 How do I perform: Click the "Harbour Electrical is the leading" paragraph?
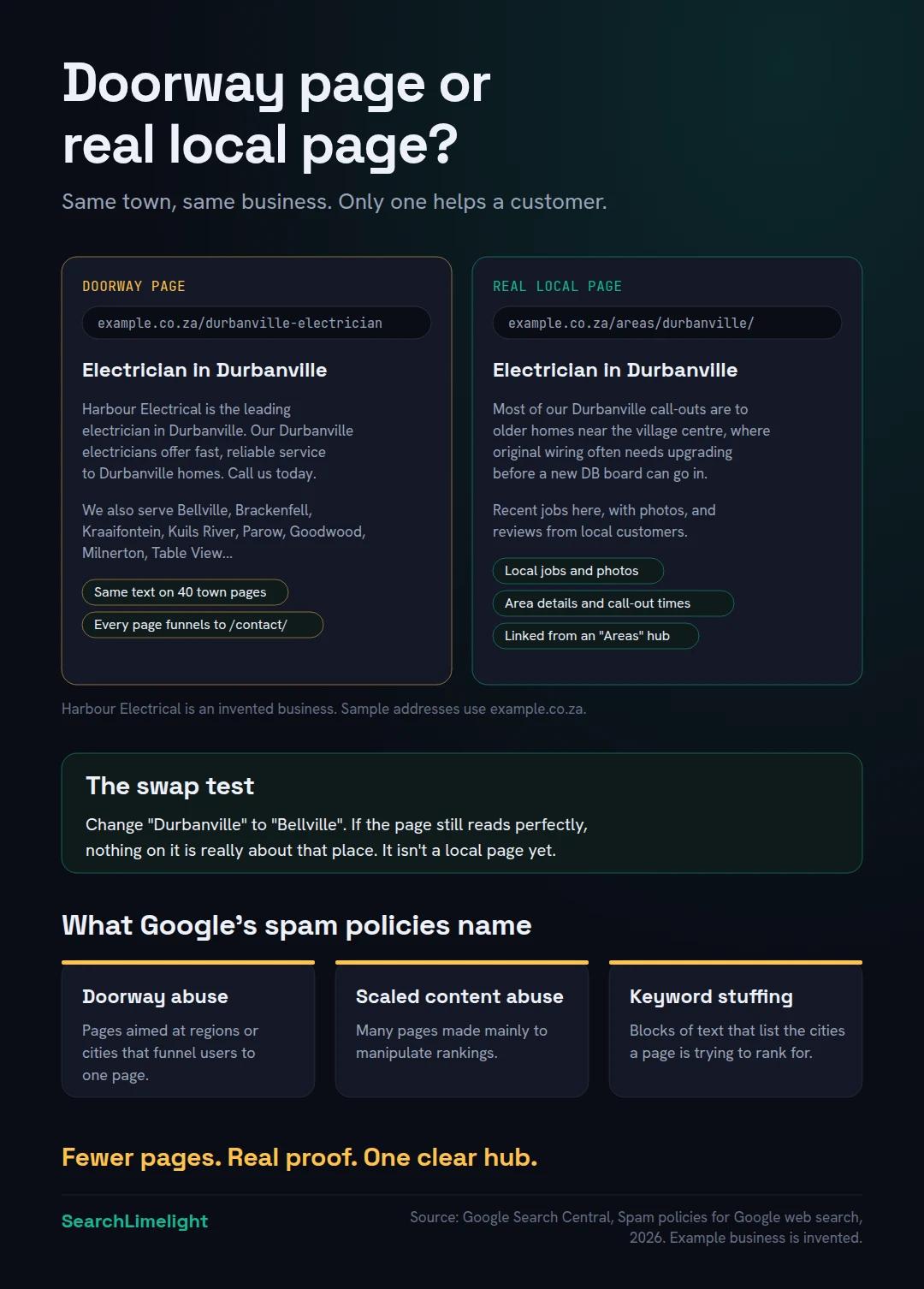coord(217,441)
